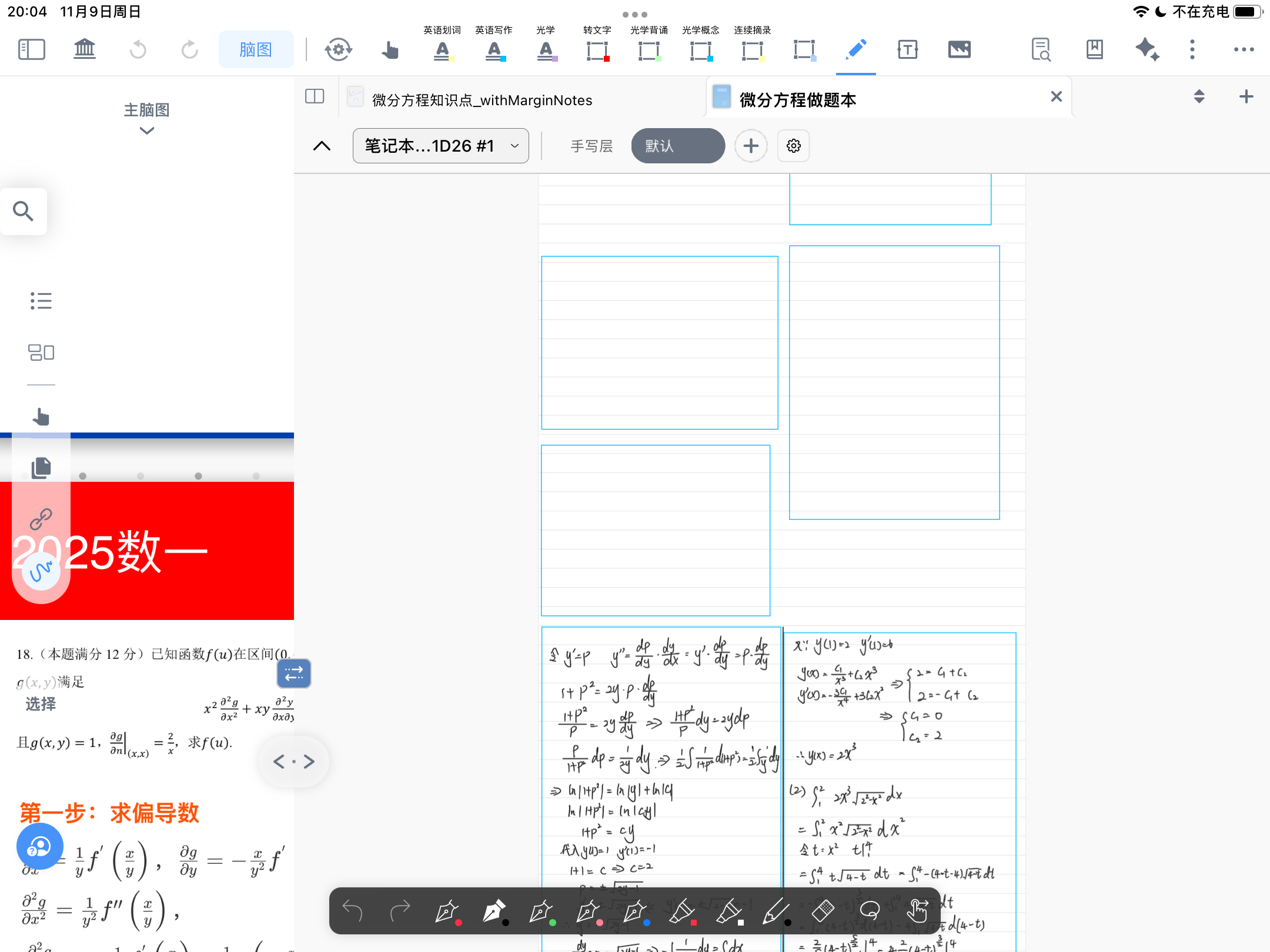Click the magnifier search button in sidebar
Image resolution: width=1270 pixels, height=952 pixels.
pyautogui.click(x=24, y=211)
